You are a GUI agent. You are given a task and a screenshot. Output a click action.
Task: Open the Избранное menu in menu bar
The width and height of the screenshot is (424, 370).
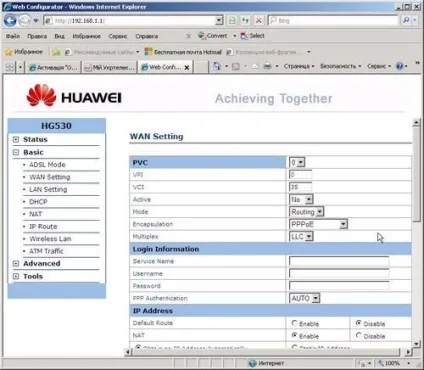86,36
